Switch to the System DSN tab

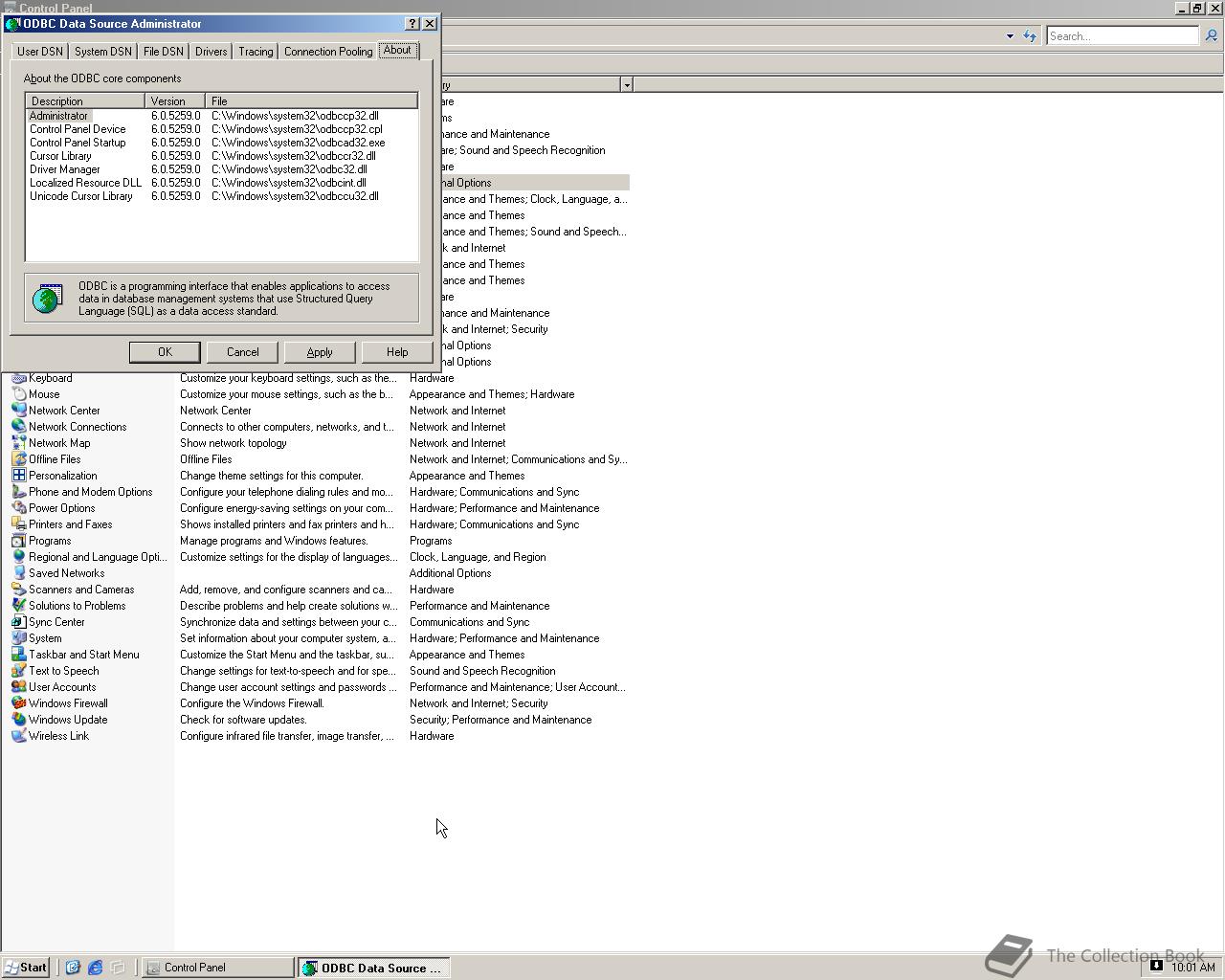tap(103, 52)
